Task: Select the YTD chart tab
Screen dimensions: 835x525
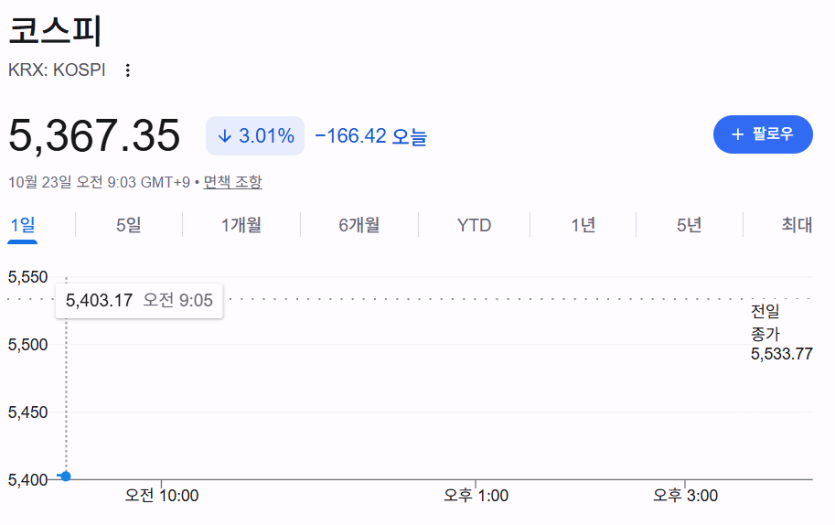Action: 474,225
